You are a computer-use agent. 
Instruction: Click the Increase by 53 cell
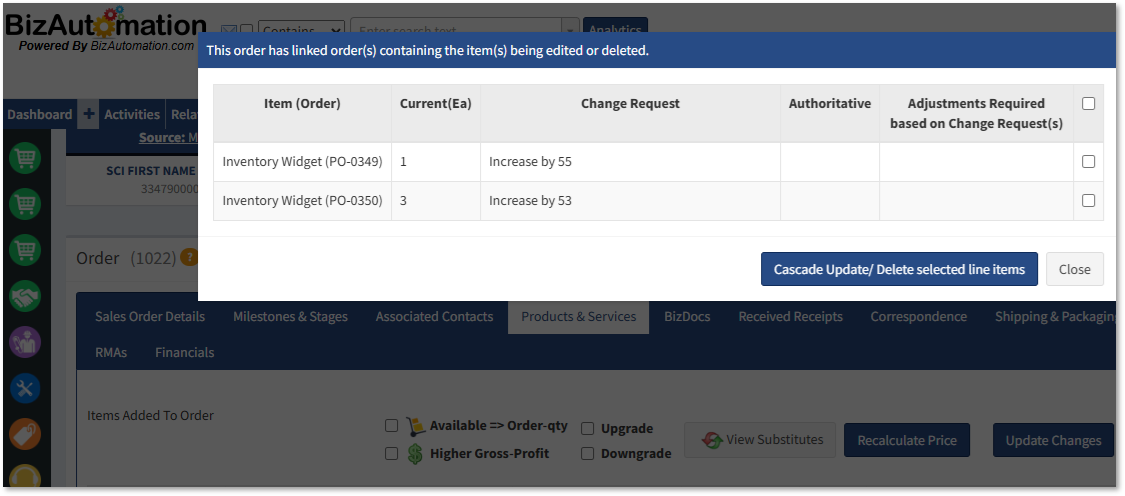(x=631, y=200)
